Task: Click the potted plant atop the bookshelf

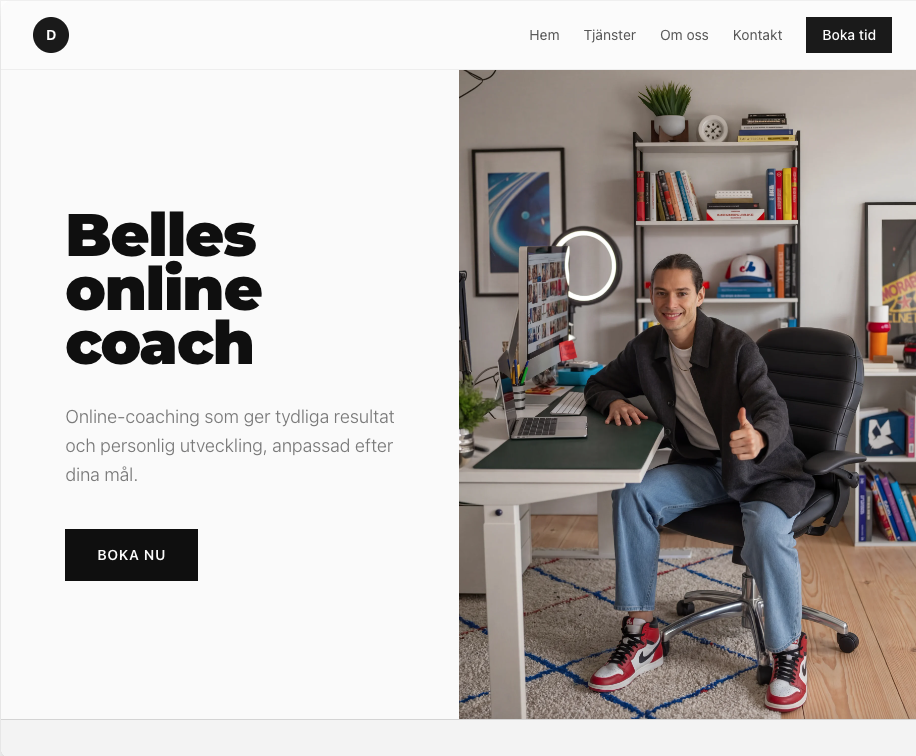Action: [667, 111]
